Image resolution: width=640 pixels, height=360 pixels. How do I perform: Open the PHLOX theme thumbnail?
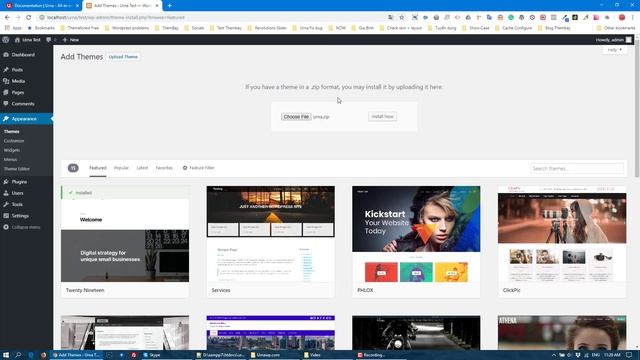click(x=416, y=234)
